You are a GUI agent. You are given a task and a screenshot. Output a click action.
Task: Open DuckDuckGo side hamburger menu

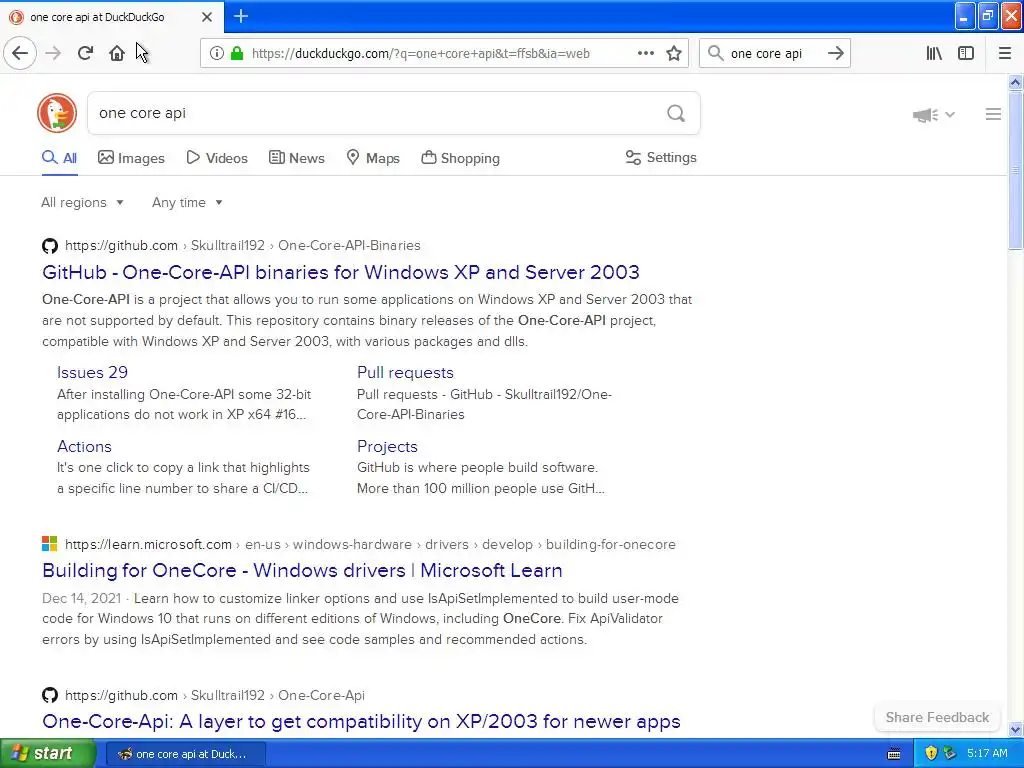point(993,114)
